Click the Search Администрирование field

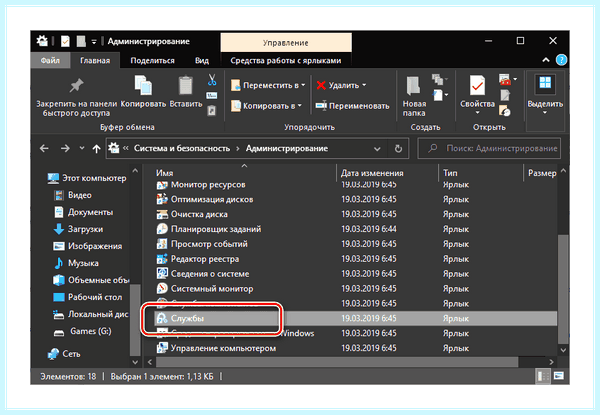[x=489, y=148]
